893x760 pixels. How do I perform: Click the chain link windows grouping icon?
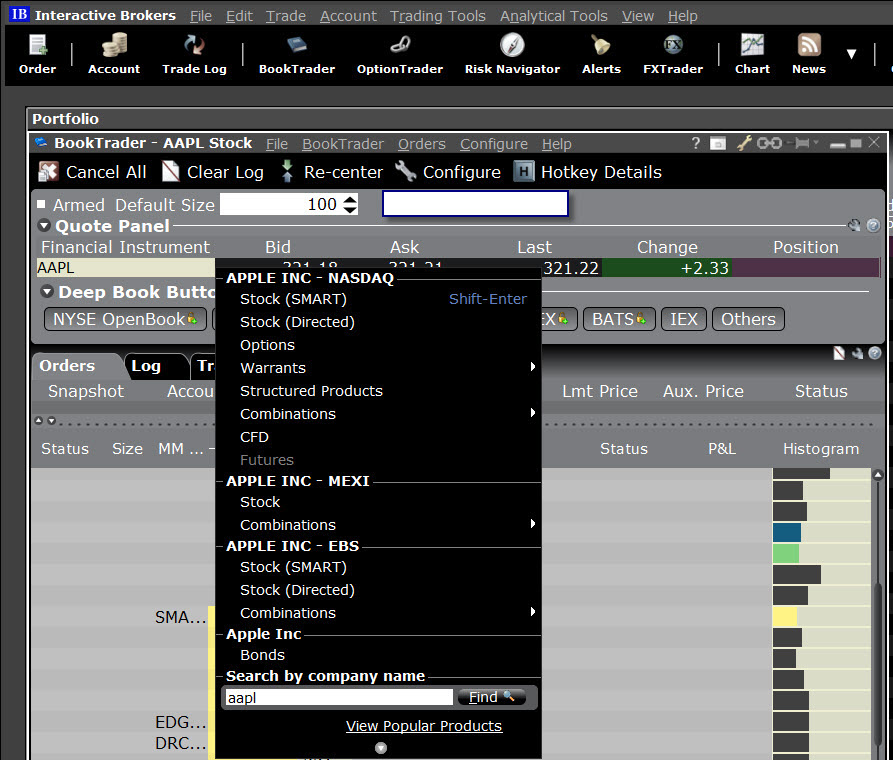(769, 143)
